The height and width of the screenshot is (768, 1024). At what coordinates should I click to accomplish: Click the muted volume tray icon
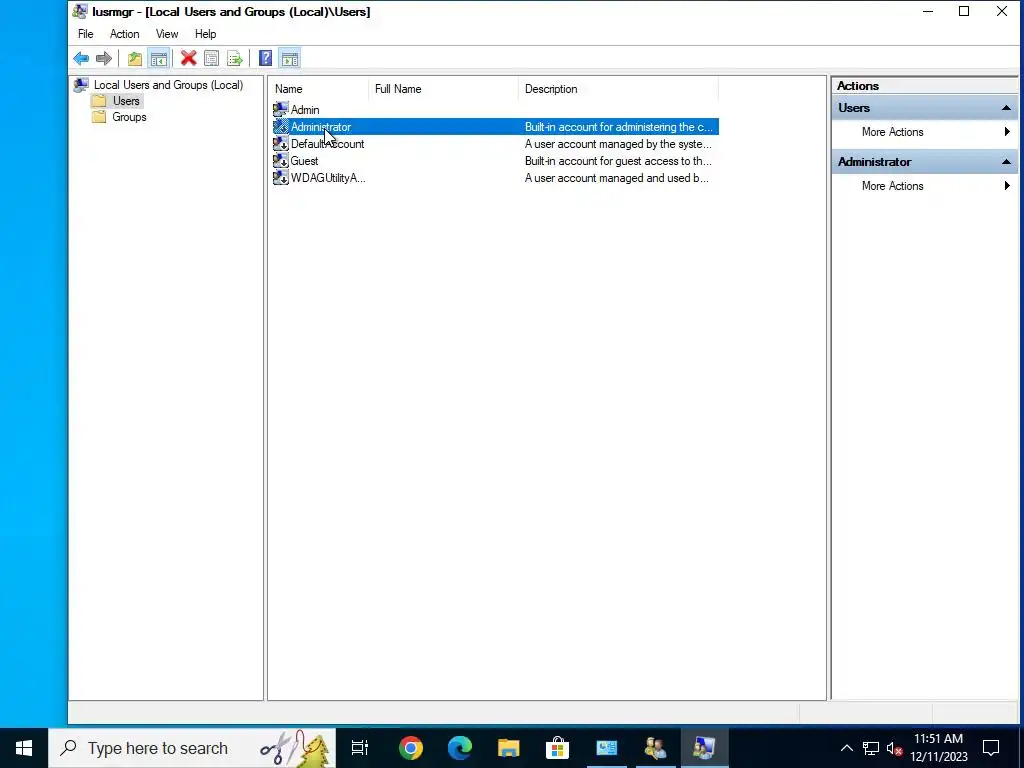pos(894,748)
